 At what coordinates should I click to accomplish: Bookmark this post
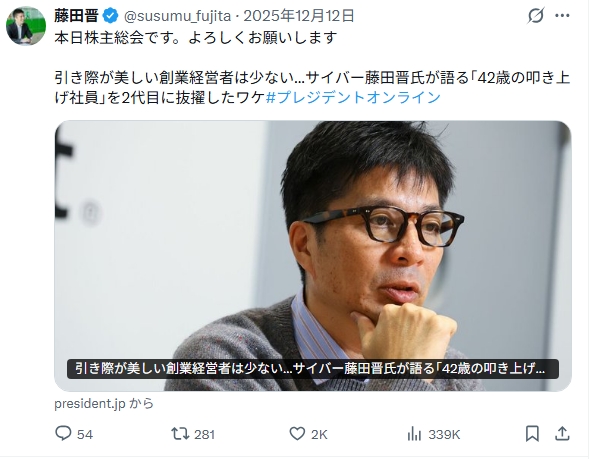[532, 434]
